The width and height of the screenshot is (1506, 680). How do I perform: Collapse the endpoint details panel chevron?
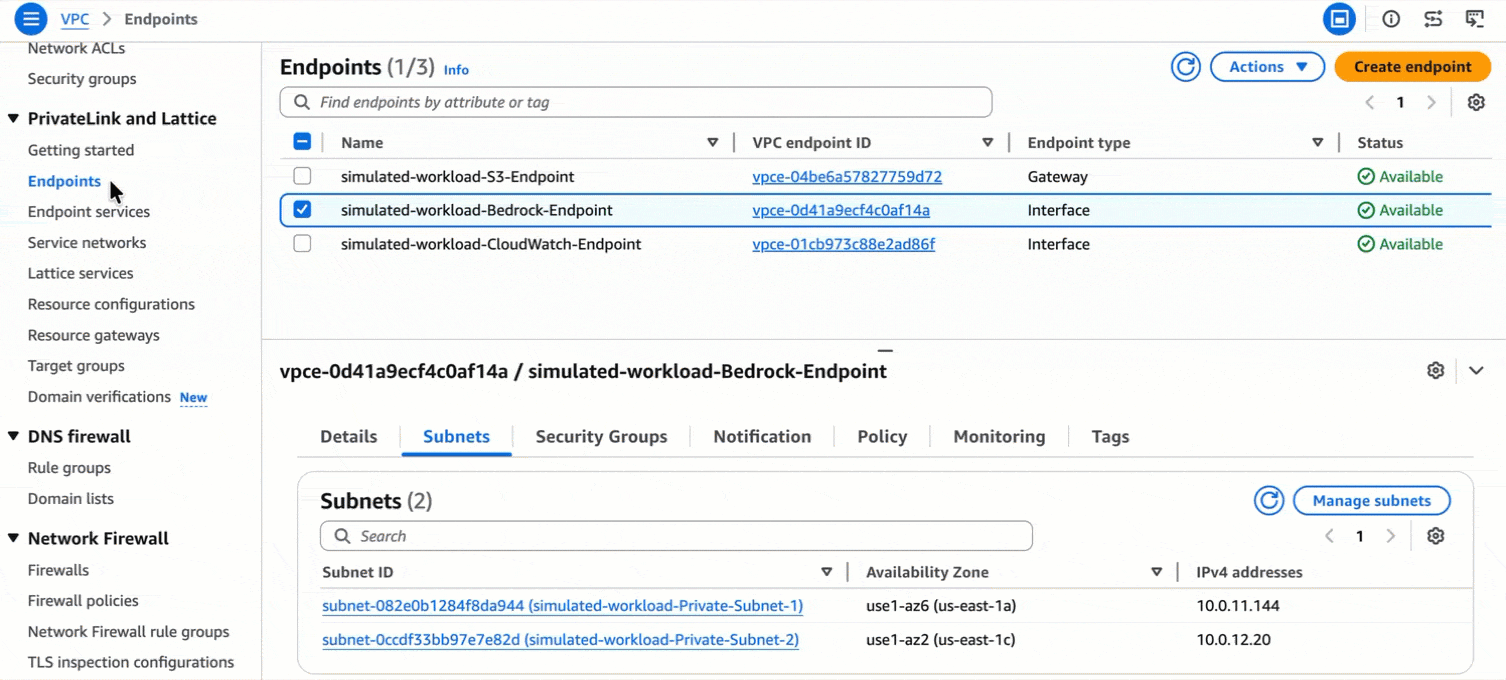(1476, 371)
